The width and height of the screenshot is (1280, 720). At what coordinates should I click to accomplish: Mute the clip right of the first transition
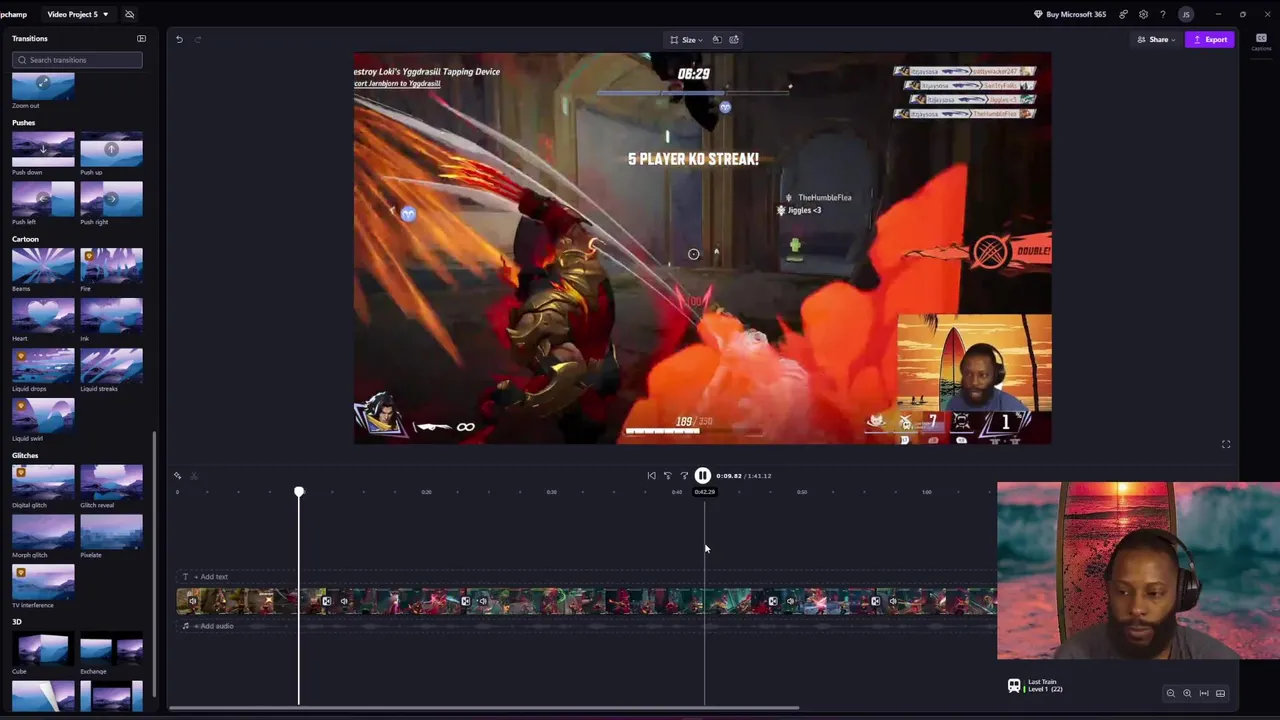pyautogui.click(x=344, y=601)
